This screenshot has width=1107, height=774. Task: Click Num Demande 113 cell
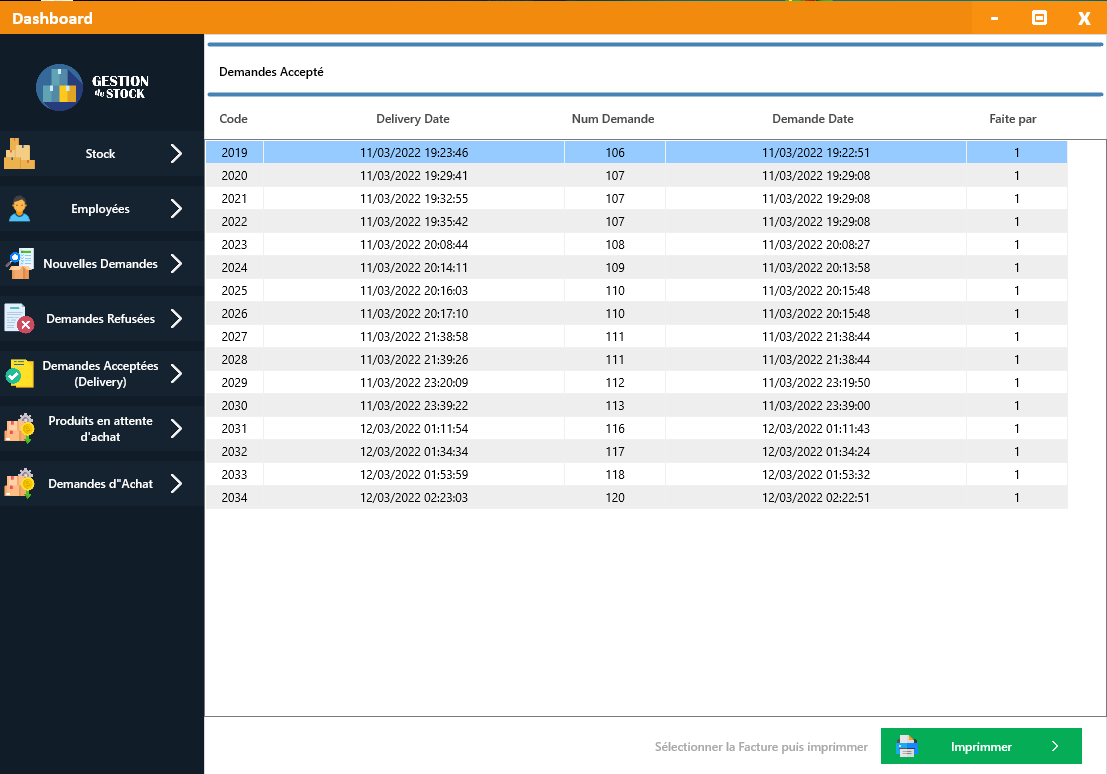click(614, 406)
